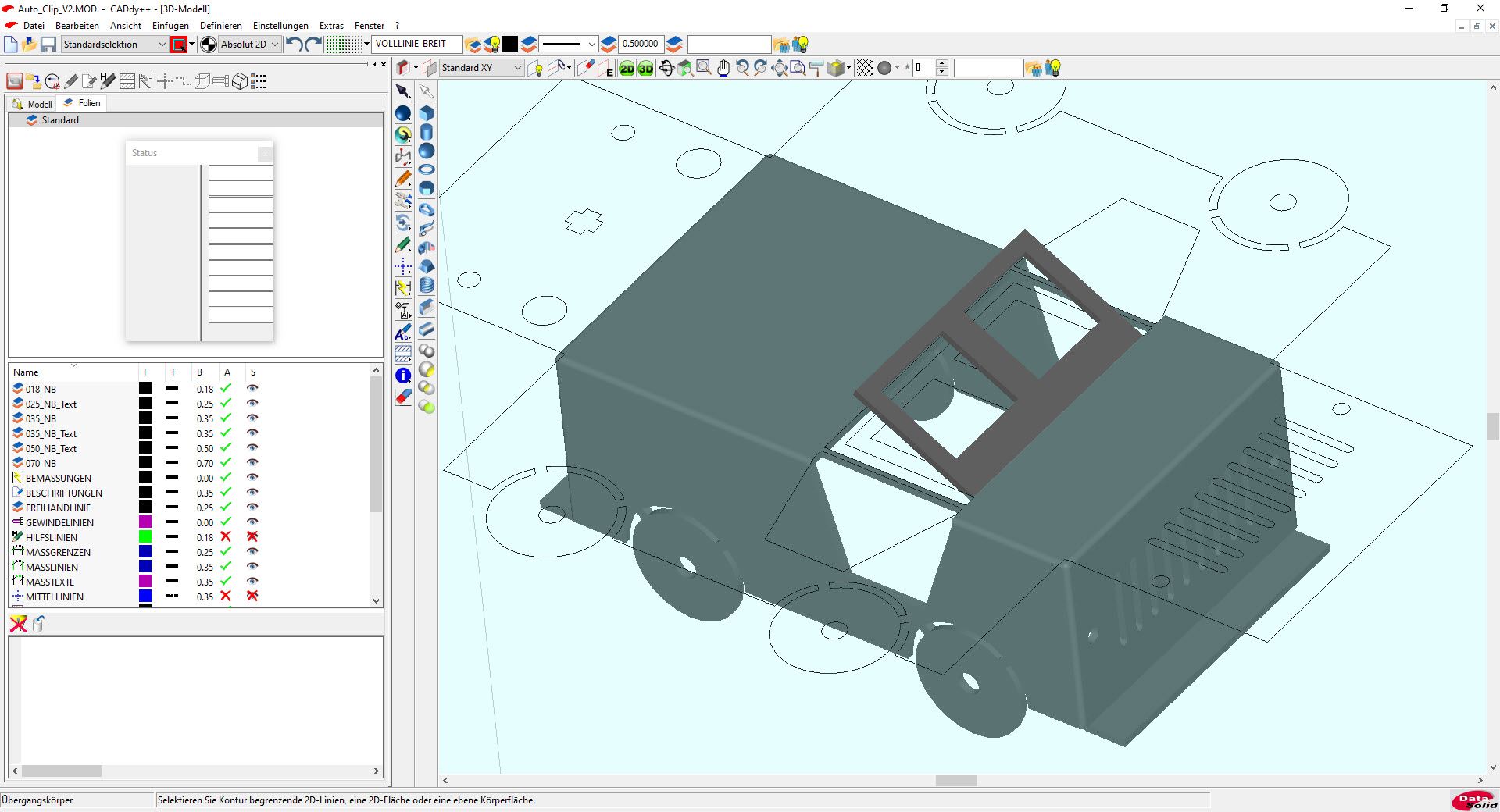Click the undo arrow

point(294,45)
